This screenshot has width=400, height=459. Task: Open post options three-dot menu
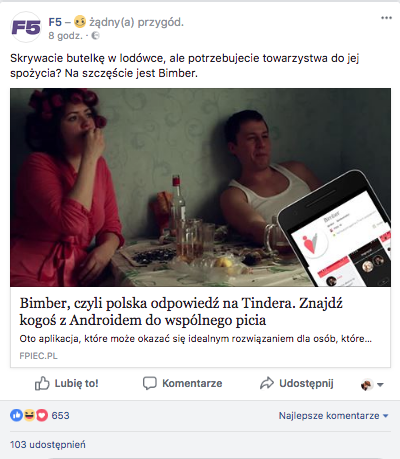tap(386, 18)
